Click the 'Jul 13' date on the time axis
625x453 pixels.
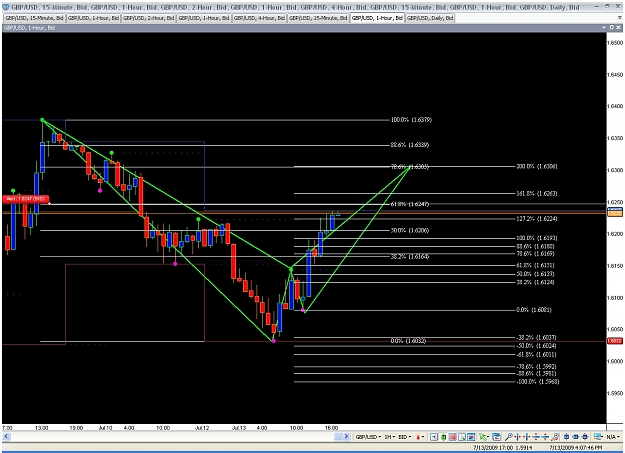click(239, 428)
